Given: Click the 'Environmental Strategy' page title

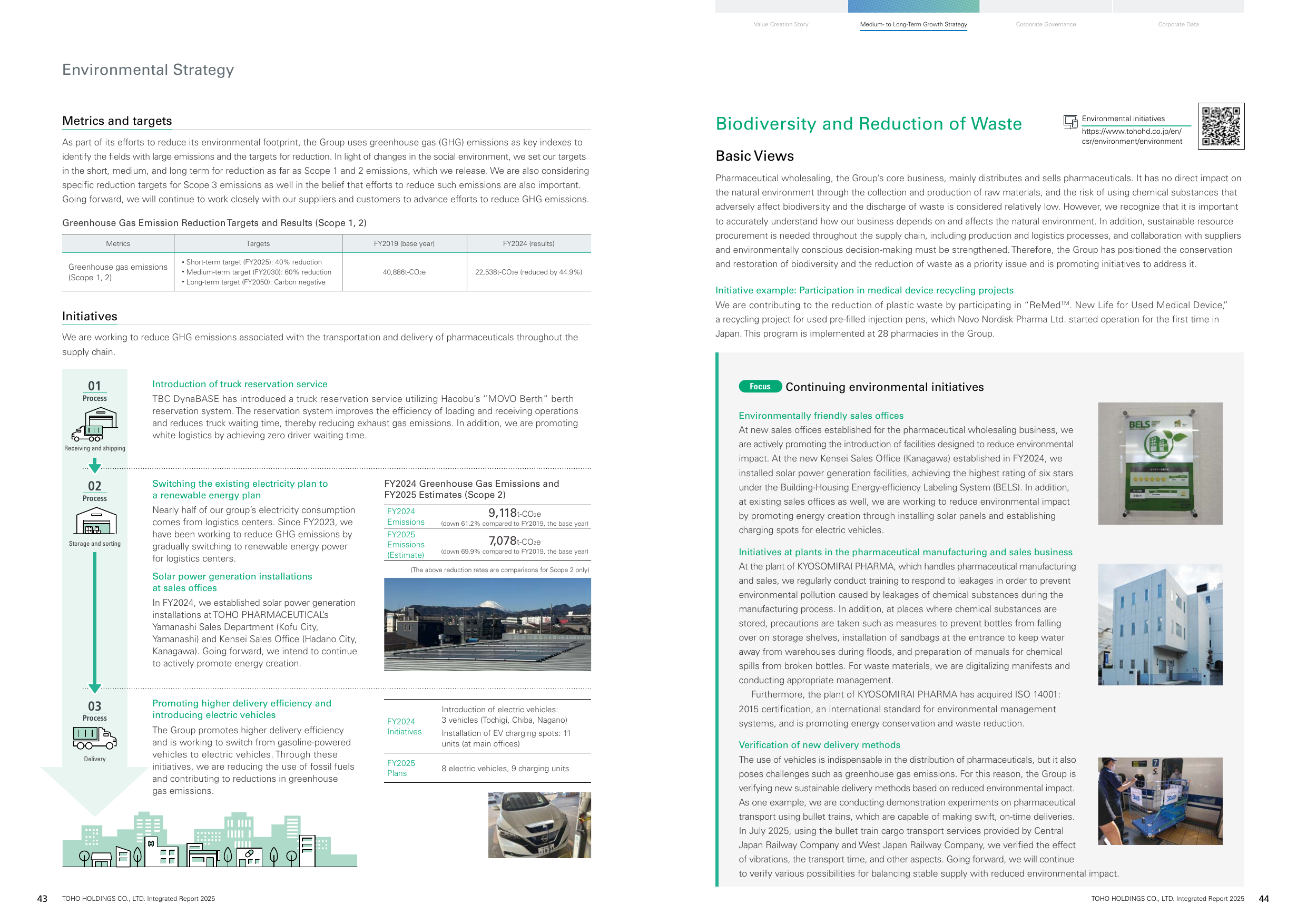Looking at the screenshot, I should 148,70.
